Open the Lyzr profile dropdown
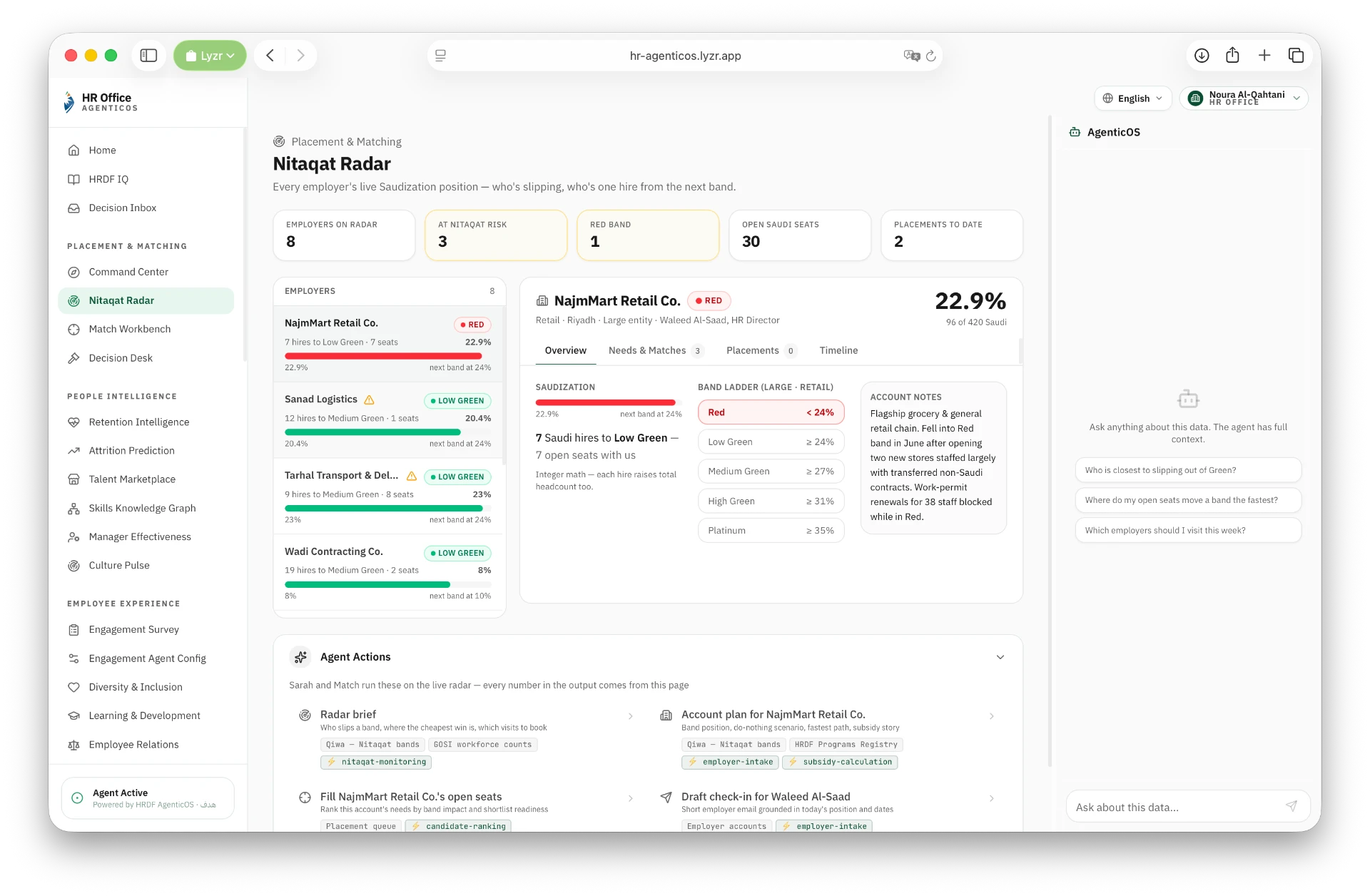This screenshot has width=1370, height=896. tap(210, 56)
